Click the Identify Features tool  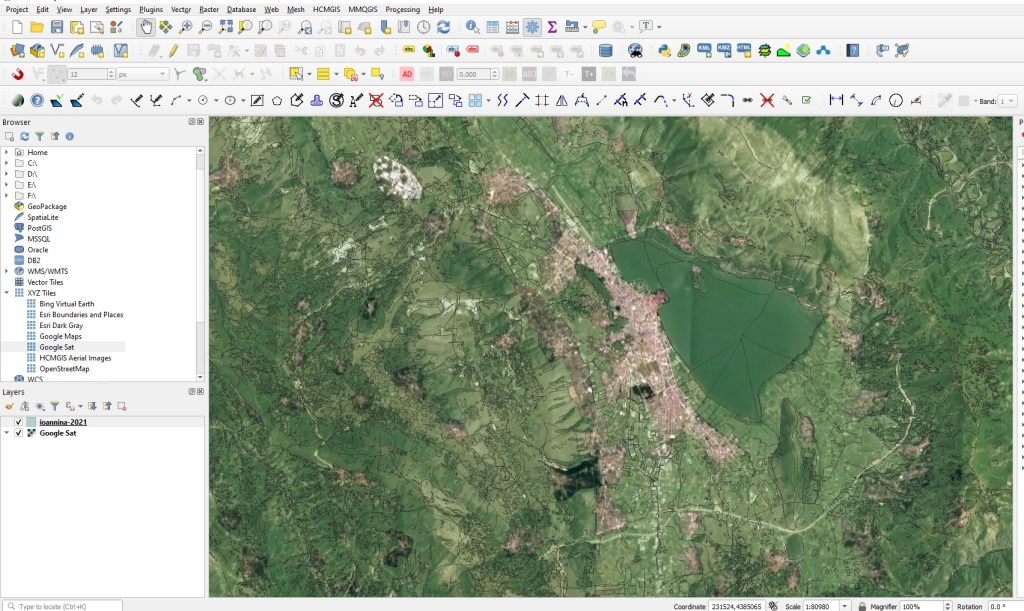(471, 27)
